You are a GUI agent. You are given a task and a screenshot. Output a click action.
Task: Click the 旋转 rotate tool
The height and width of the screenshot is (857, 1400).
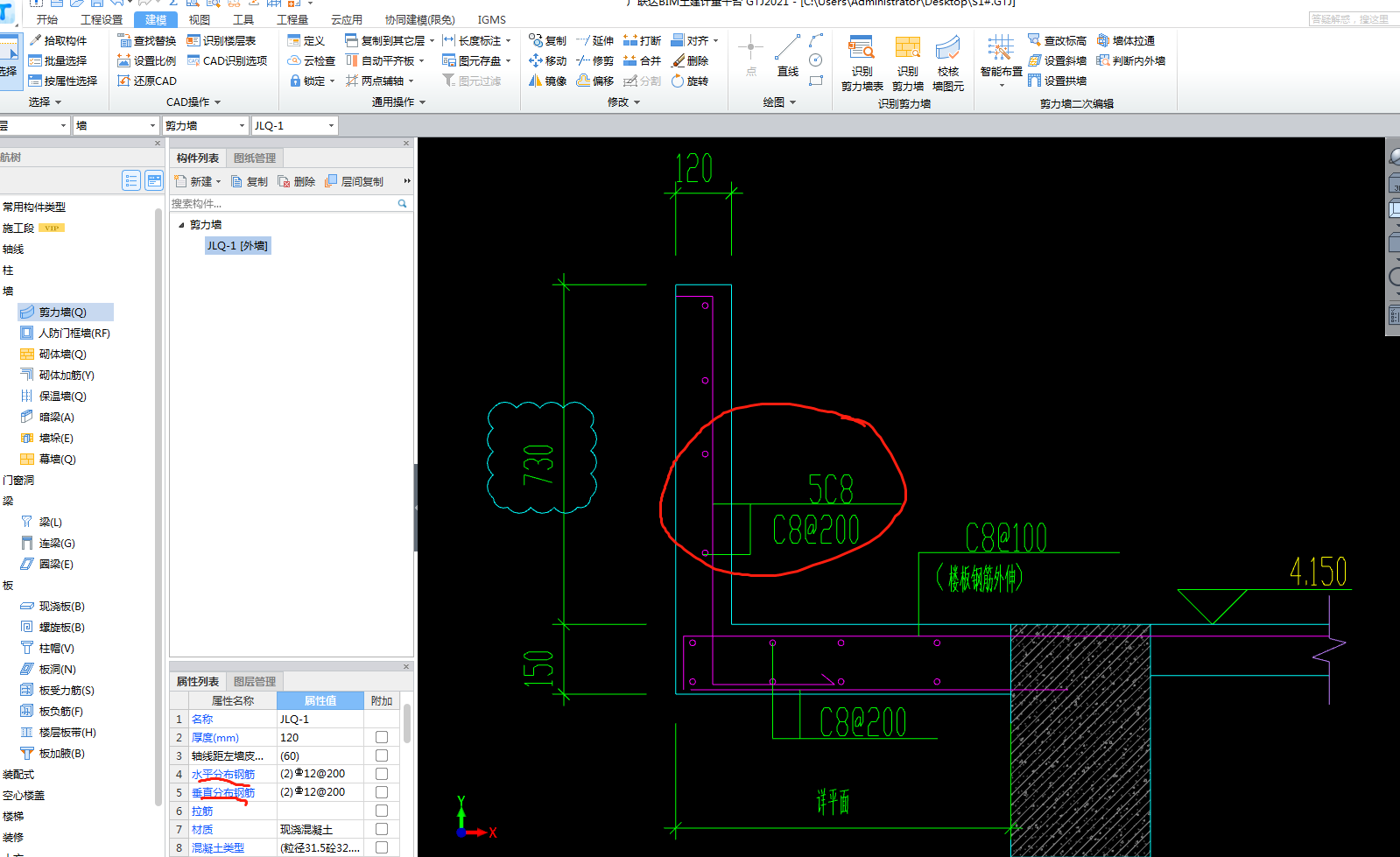click(690, 81)
